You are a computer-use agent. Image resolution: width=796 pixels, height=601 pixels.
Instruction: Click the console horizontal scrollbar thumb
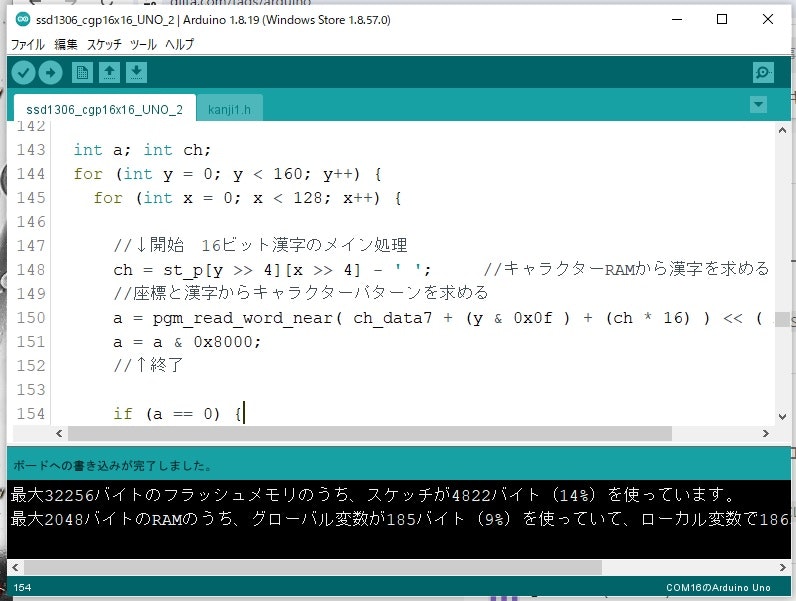pos(313,567)
